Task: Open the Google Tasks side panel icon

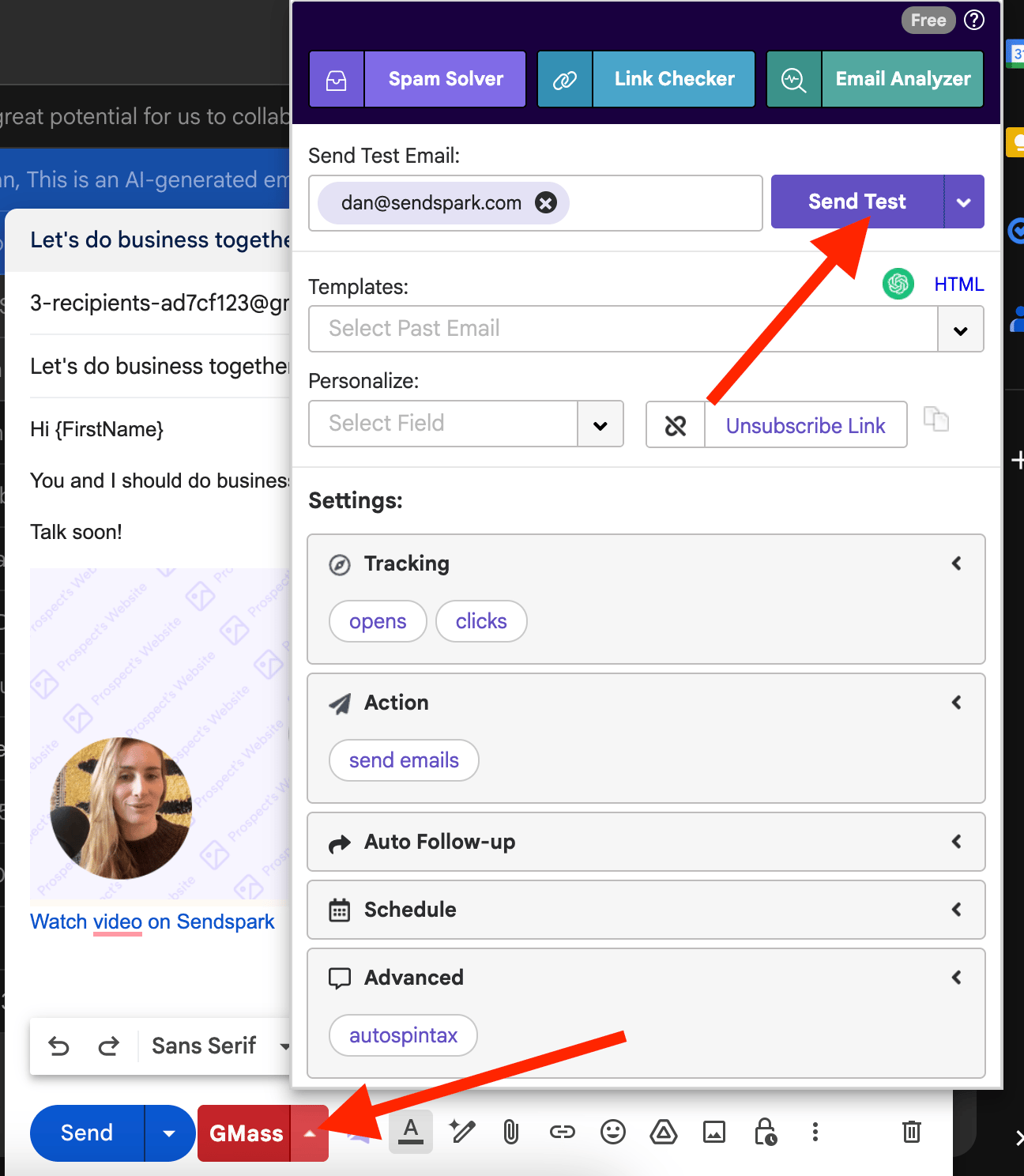Action: [1016, 231]
